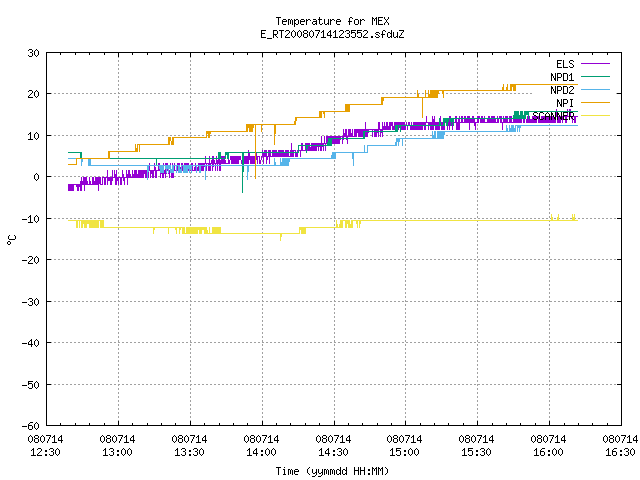
Task: Click the x-axis tick label 16:00
Action: (548, 452)
